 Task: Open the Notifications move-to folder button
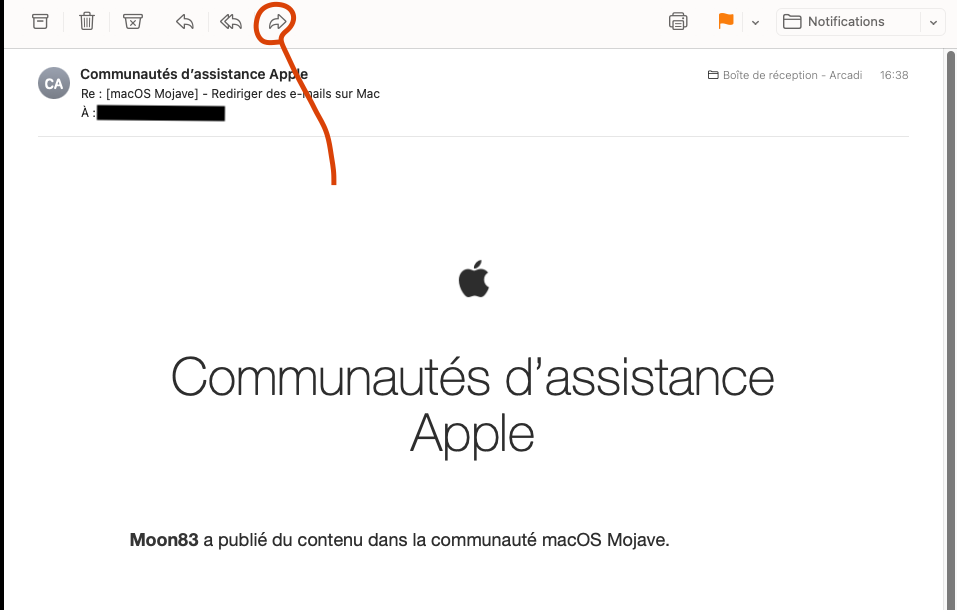[848, 22]
